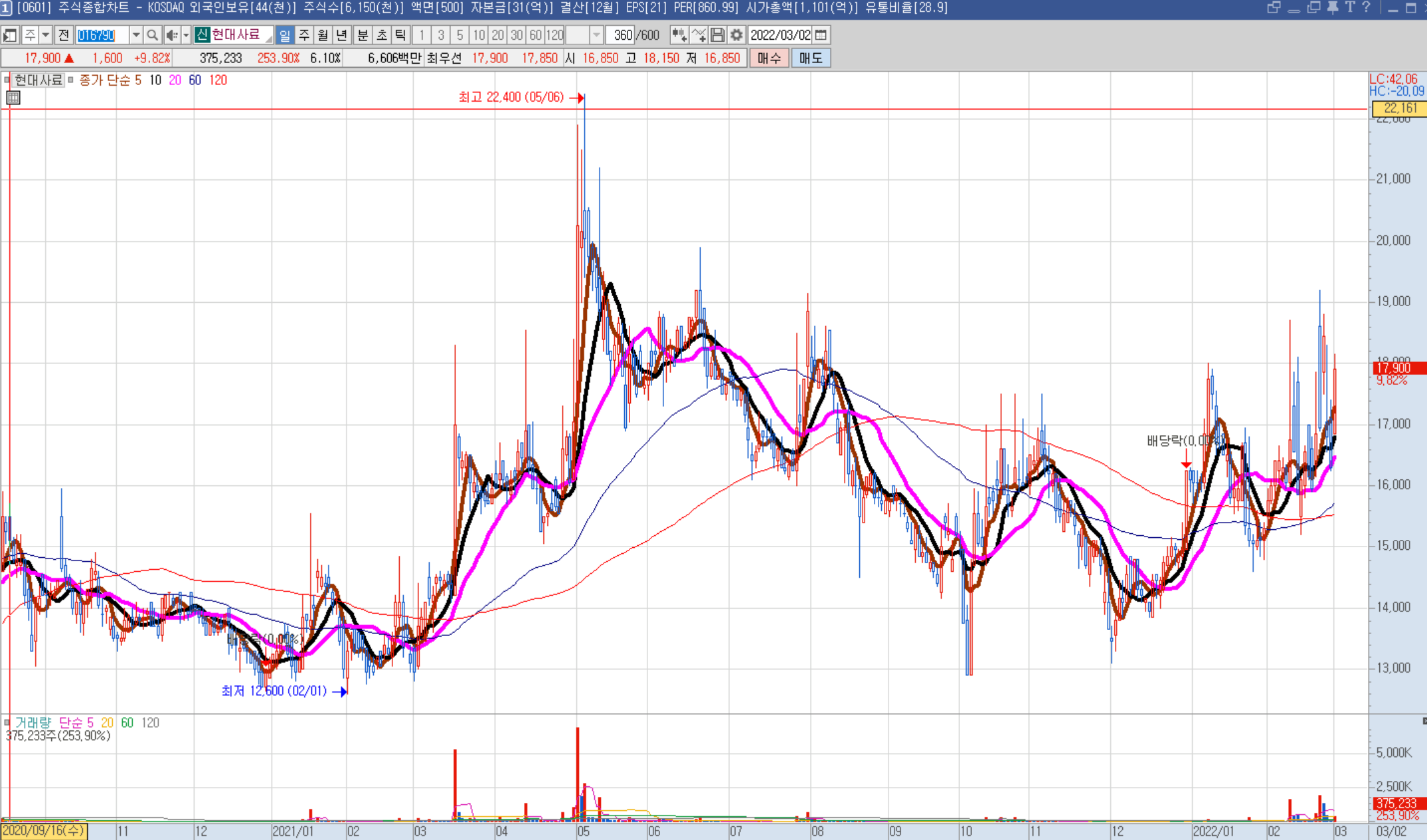Click the stock search magnifier icon
This screenshot has width=1427, height=840.
pyautogui.click(x=152, y=35)
